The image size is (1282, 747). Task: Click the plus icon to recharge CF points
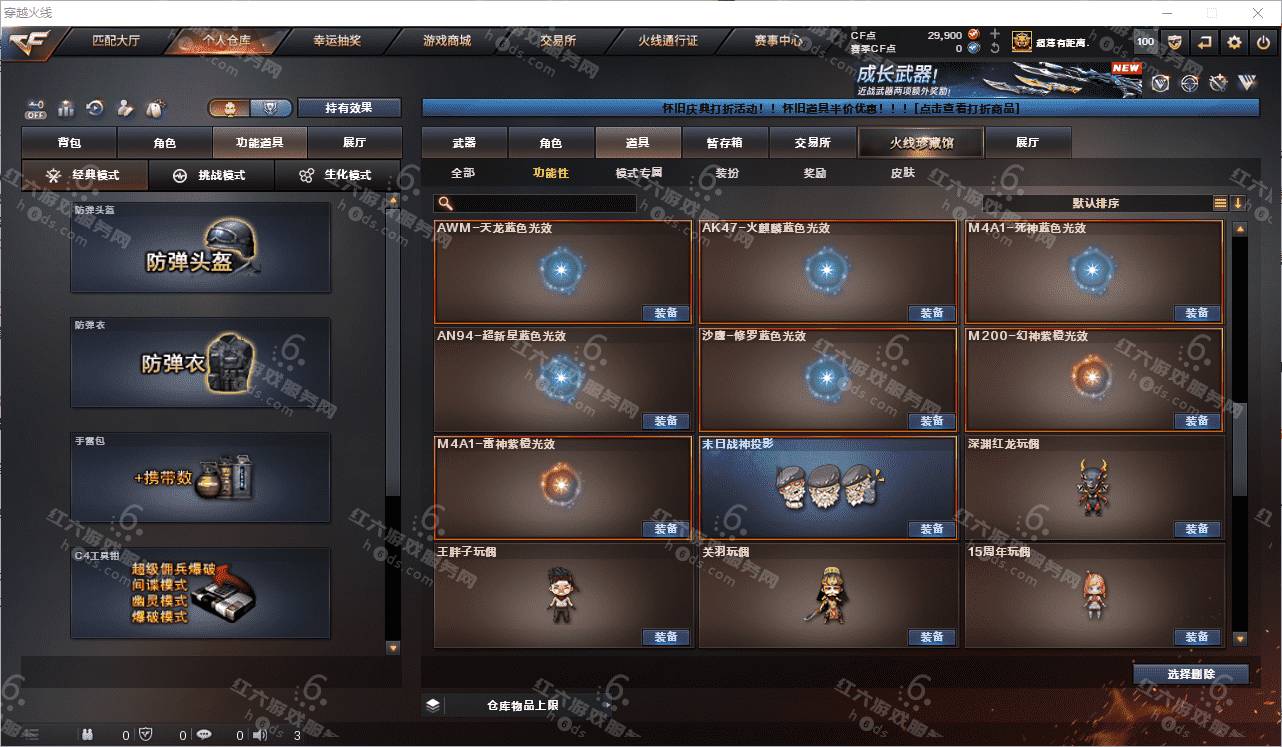tap(994, 34)
